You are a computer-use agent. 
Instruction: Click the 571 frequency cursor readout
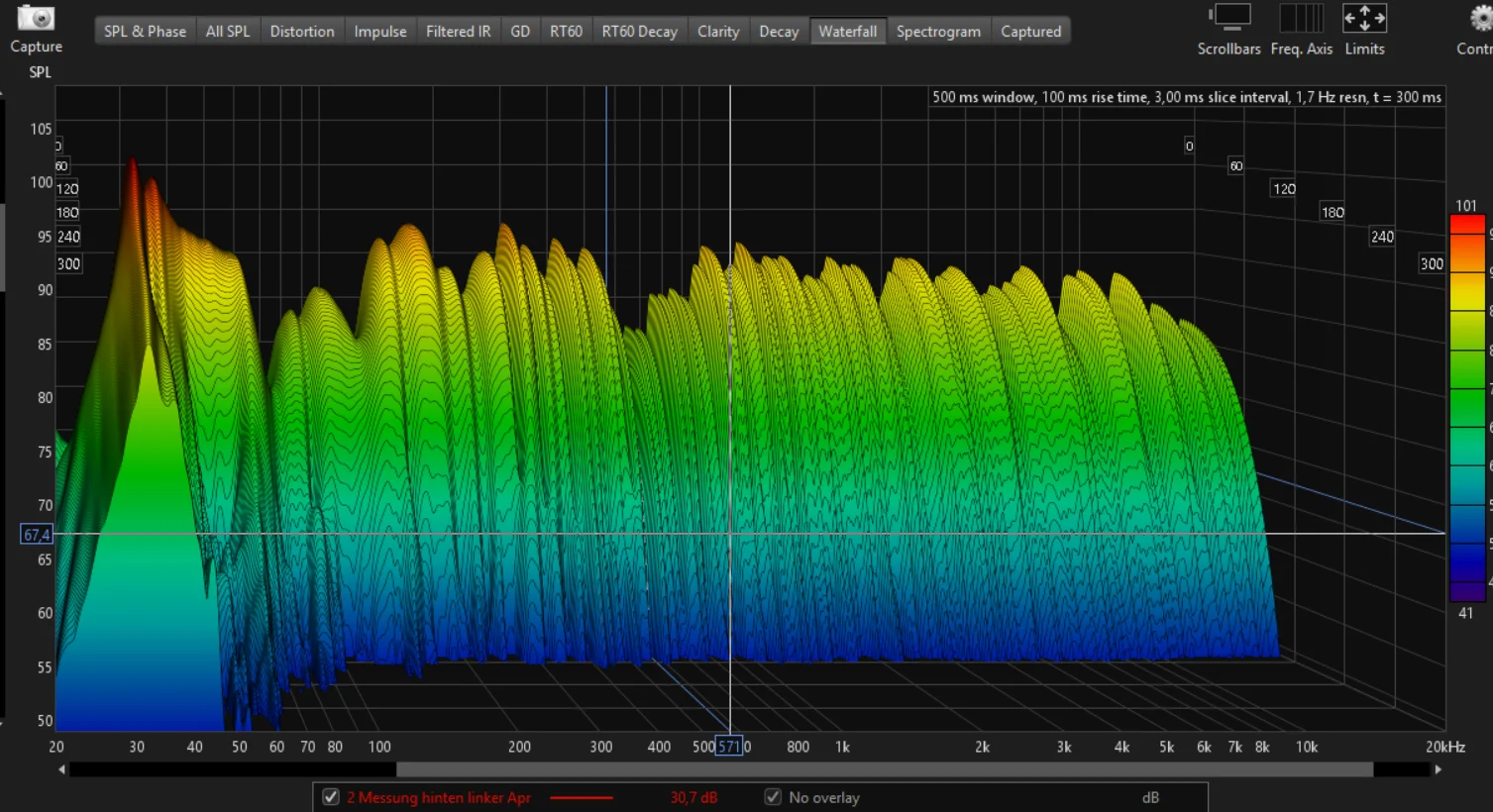coord(728,747)
